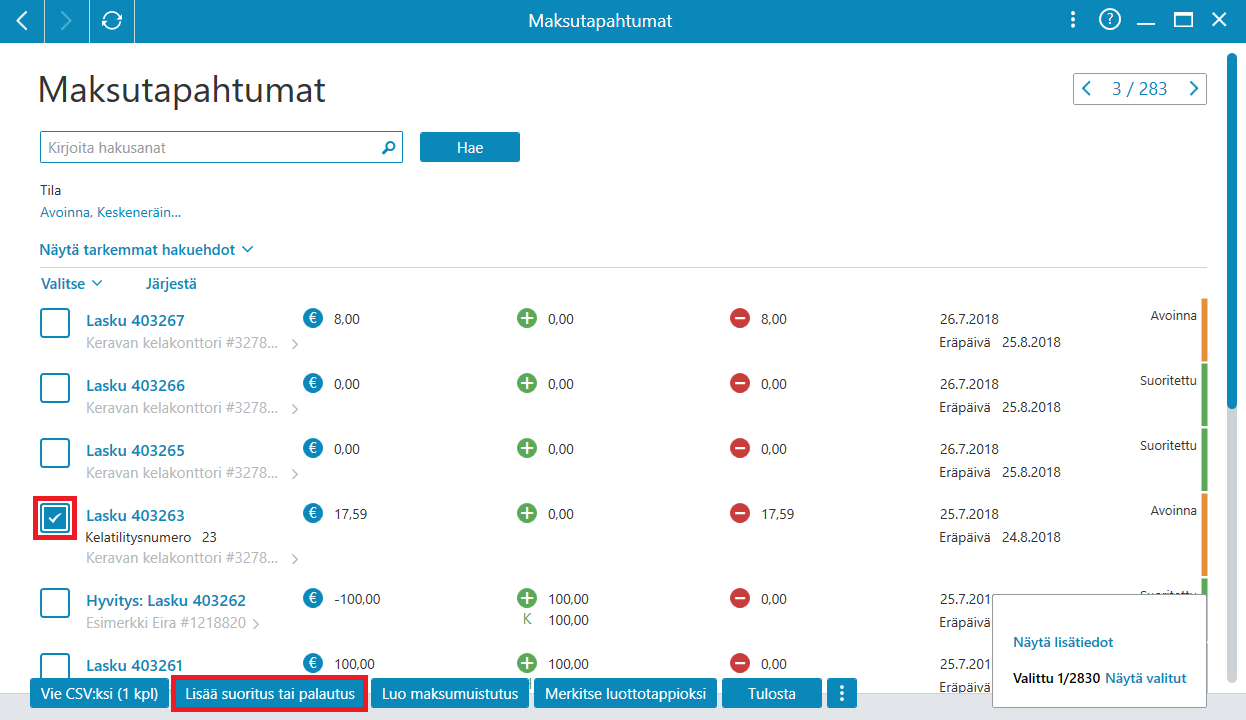The width and height of the screenshot is (1246, 720).
Task: Go to previous page with left chevron
Action: tap(1087, 89)
